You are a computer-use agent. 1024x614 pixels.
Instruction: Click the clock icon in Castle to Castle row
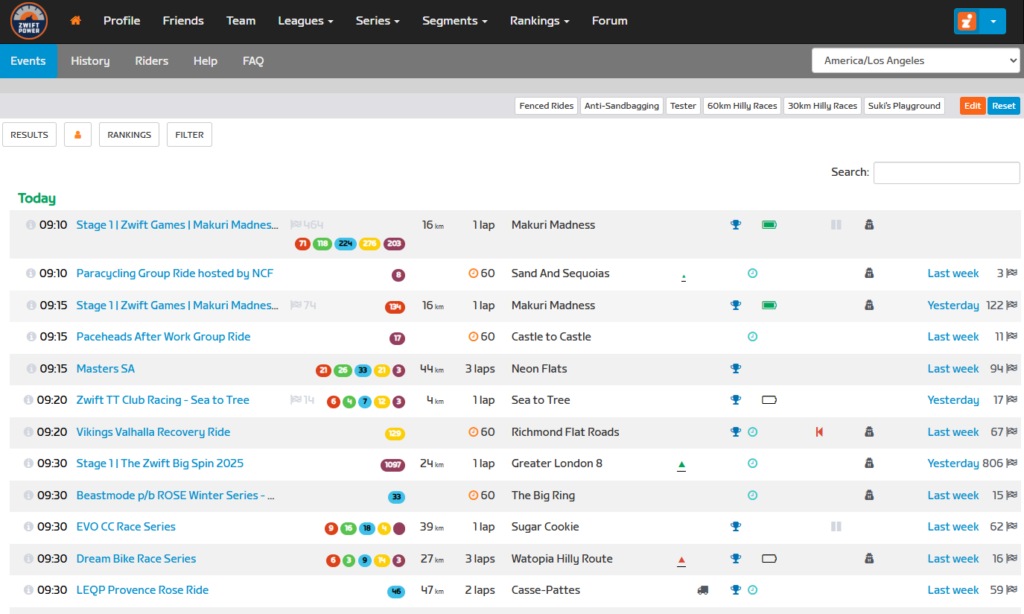click(x=752, y=337)
